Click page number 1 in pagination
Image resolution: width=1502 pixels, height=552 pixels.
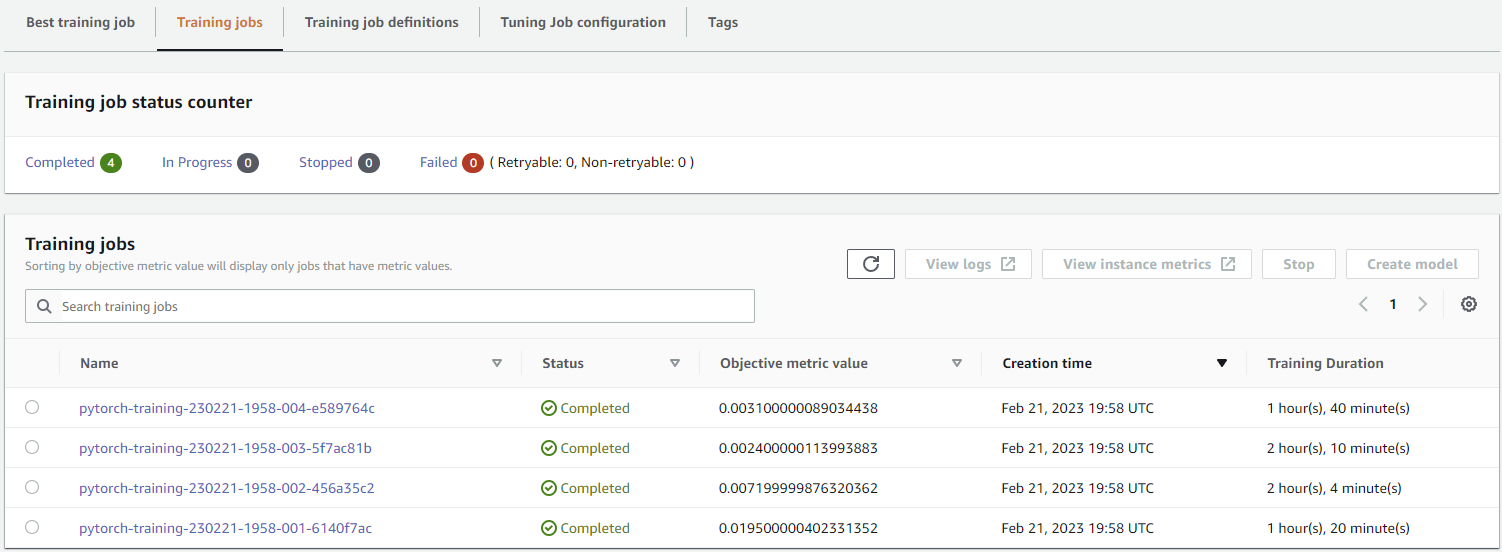tap(1393, 305)
